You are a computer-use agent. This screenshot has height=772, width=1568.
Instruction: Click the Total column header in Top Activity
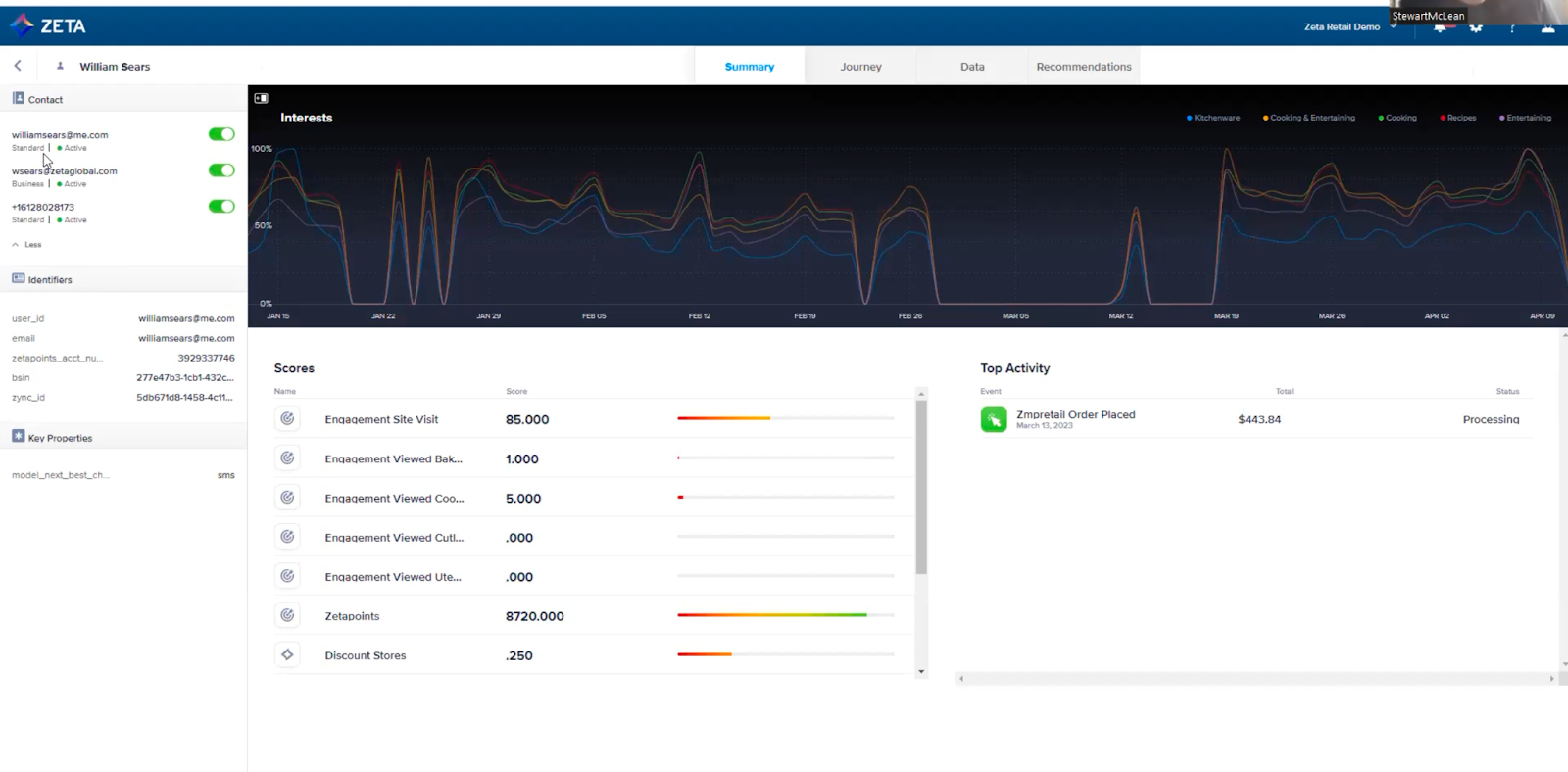point(1284,391)
